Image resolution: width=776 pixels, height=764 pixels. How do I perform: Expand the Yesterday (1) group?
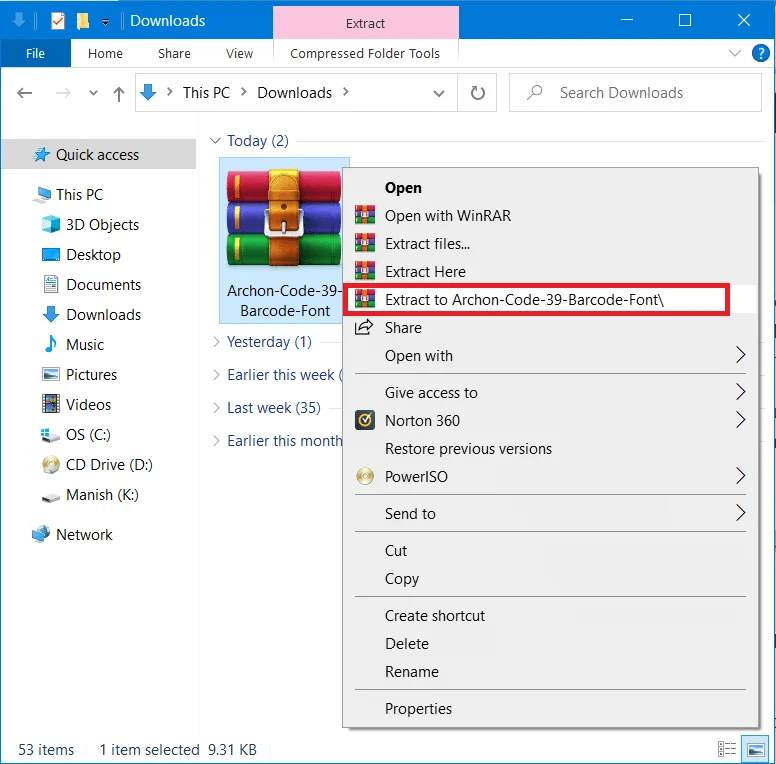pyautogui.click(x=216, y=341)
